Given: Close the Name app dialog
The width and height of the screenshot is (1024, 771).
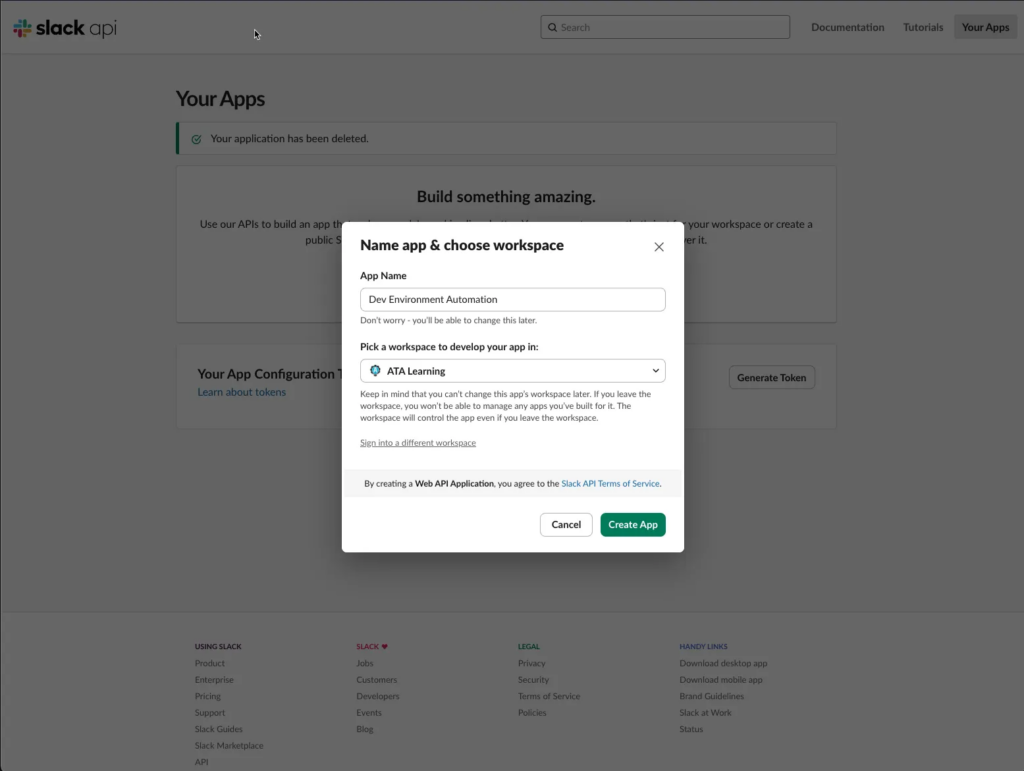Looking at the screenshot, I should pyautogui.click(x=659, y=247).
